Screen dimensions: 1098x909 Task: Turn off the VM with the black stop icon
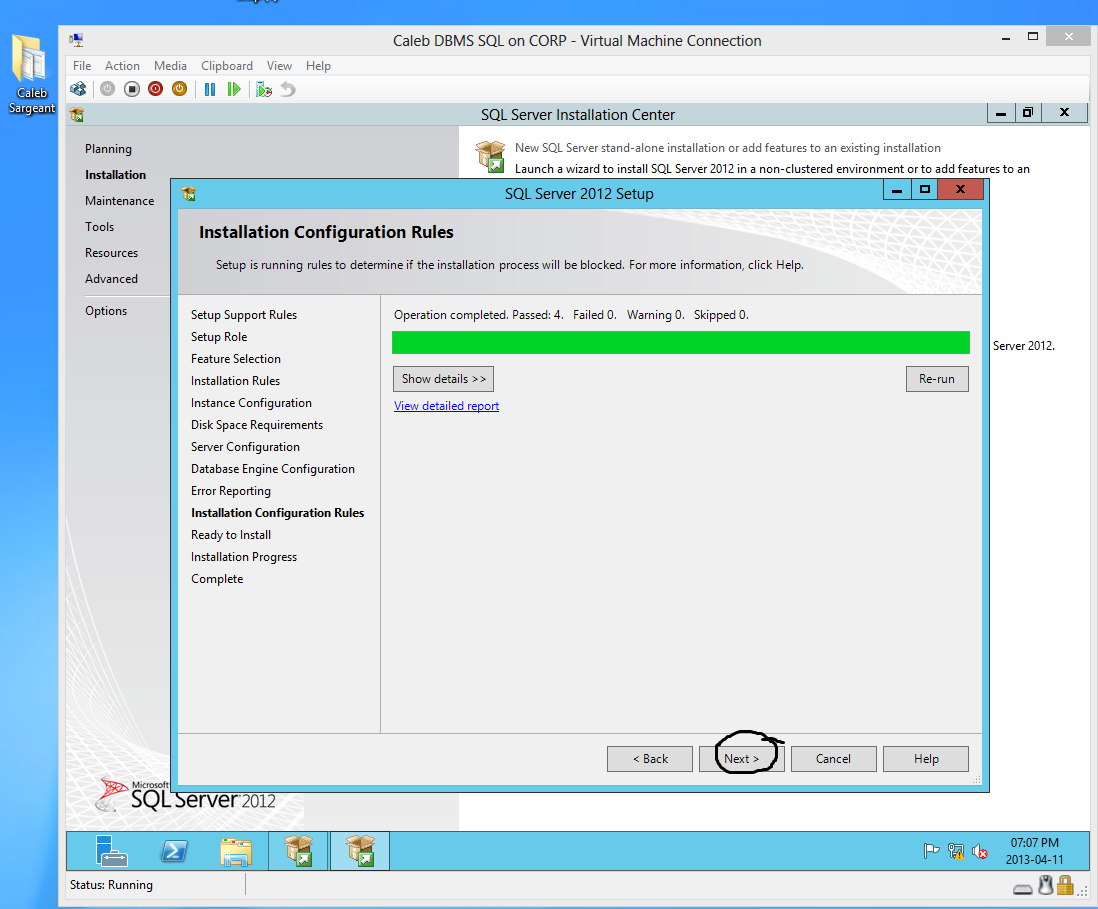tap(132, 89)
